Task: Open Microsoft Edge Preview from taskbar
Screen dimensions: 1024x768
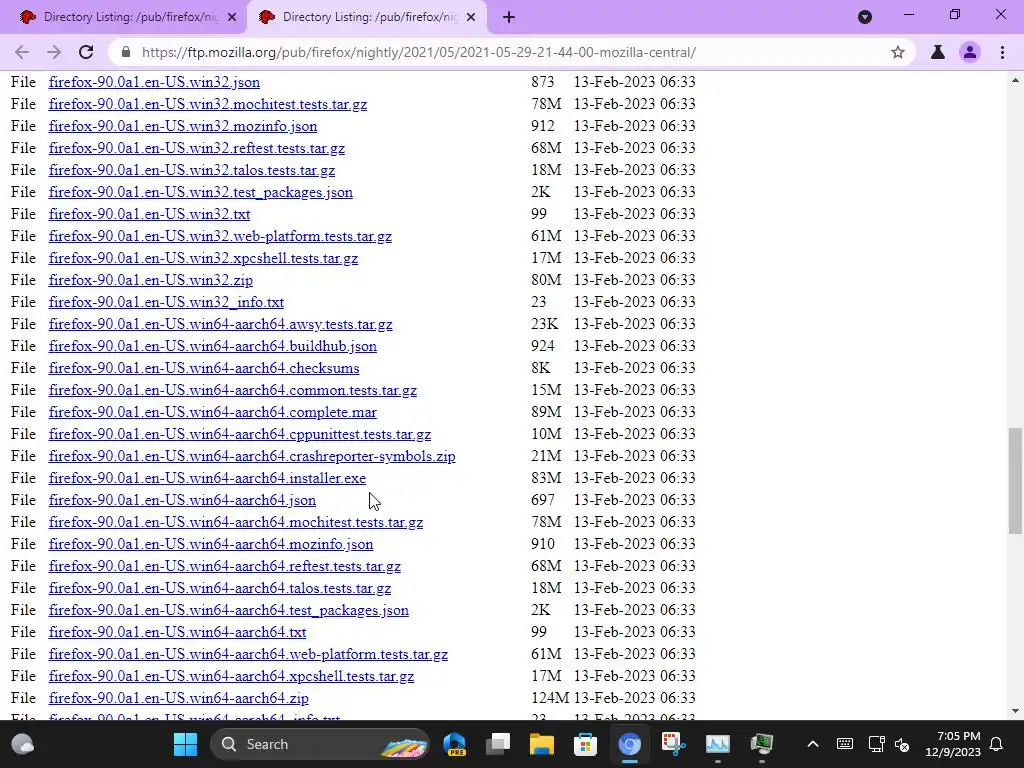Action: click(455, 744)
